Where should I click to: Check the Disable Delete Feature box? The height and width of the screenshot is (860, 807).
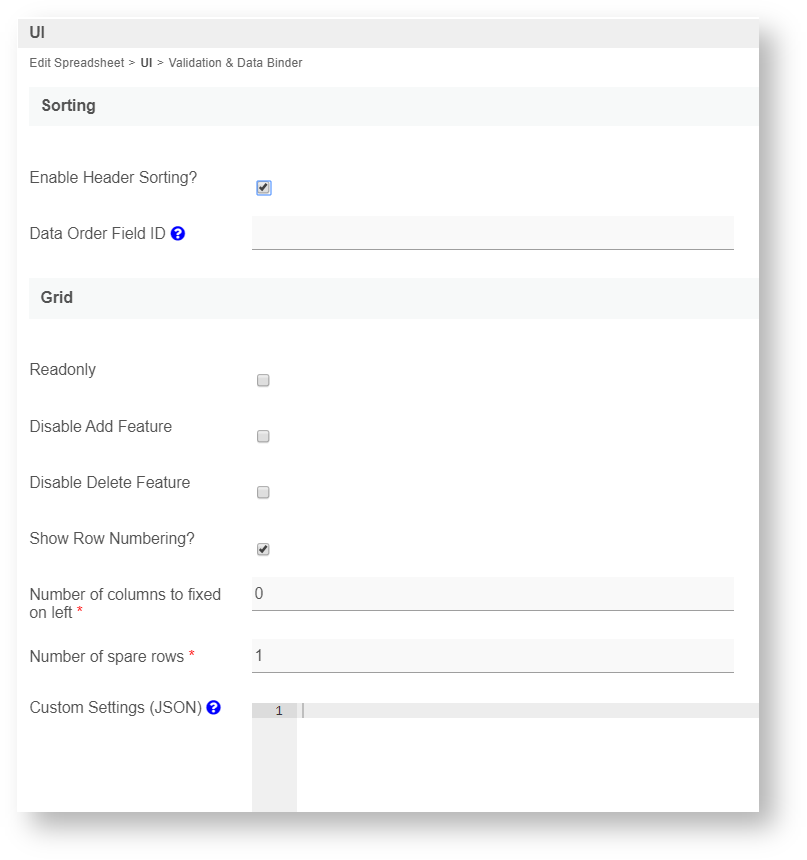point(263,492)
